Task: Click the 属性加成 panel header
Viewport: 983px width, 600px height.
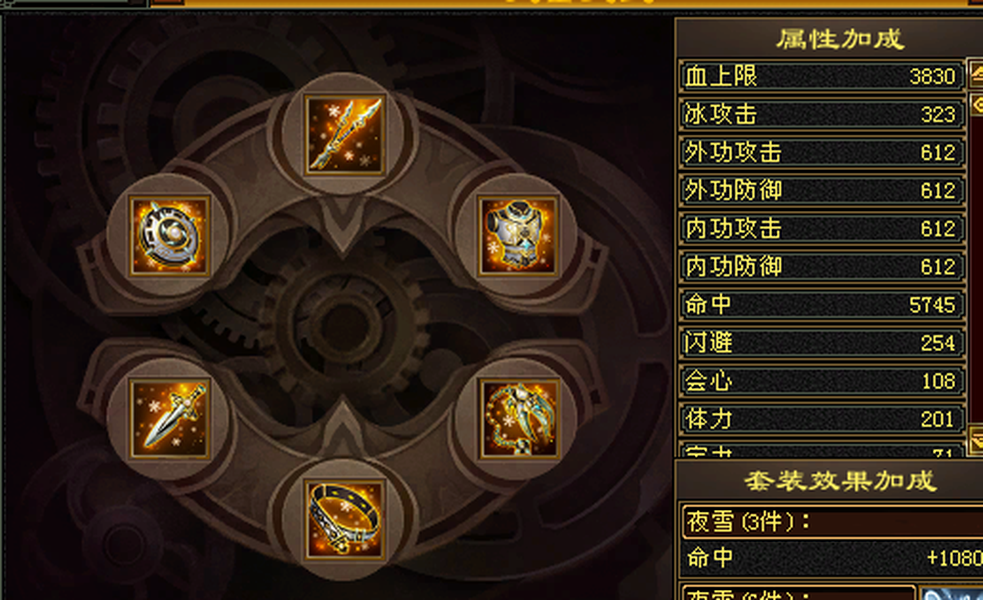Action: point(840,39)
